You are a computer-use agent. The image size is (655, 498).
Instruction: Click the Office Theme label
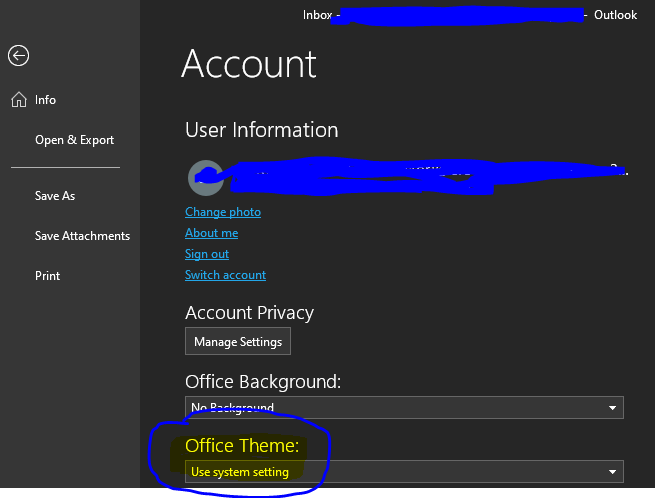click(242, 446)
